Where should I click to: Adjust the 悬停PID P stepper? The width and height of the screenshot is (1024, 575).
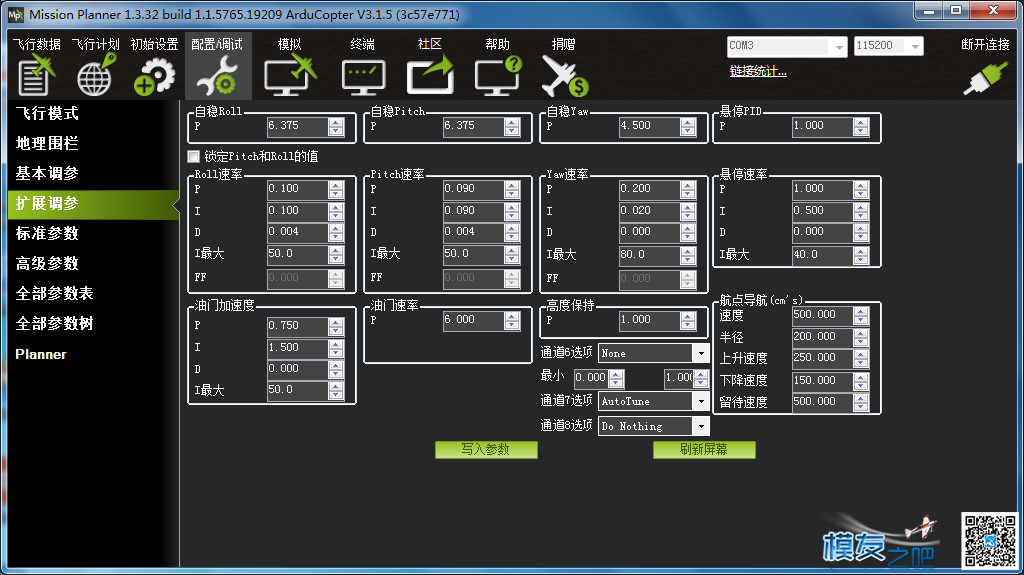(861, 126)
